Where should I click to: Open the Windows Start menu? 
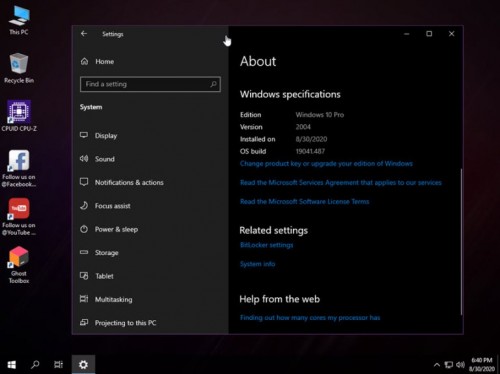tap(12, 365)
